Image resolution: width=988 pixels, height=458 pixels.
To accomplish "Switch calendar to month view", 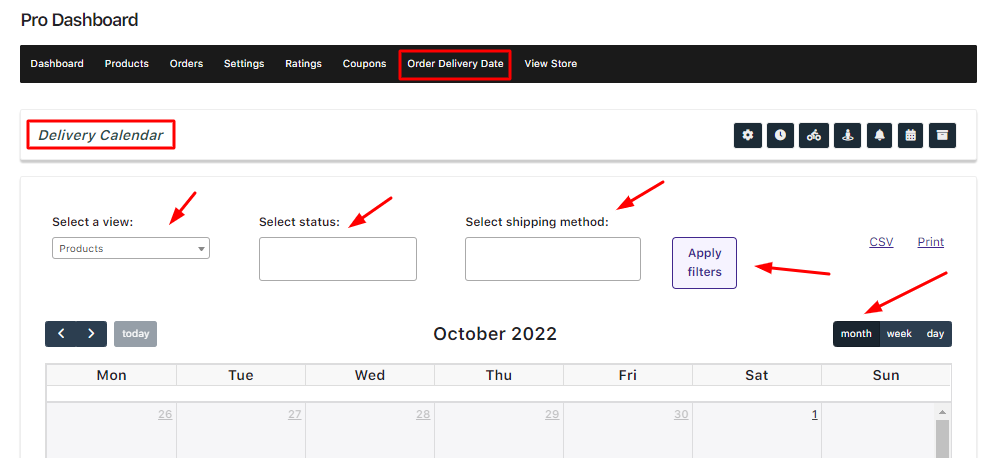I will [x=856, y=334].
